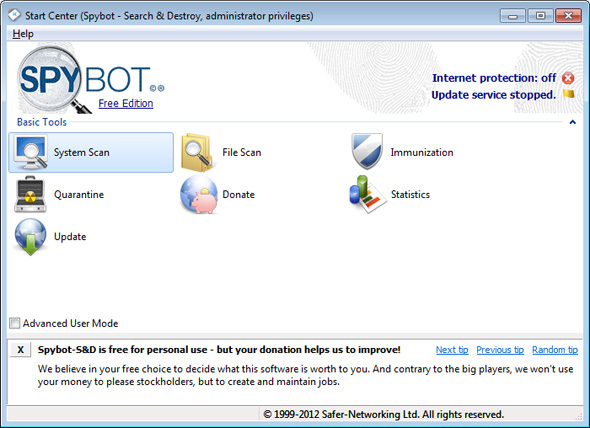
Task: Minimize the Start Center window
Action: click(x=512, y=16)
